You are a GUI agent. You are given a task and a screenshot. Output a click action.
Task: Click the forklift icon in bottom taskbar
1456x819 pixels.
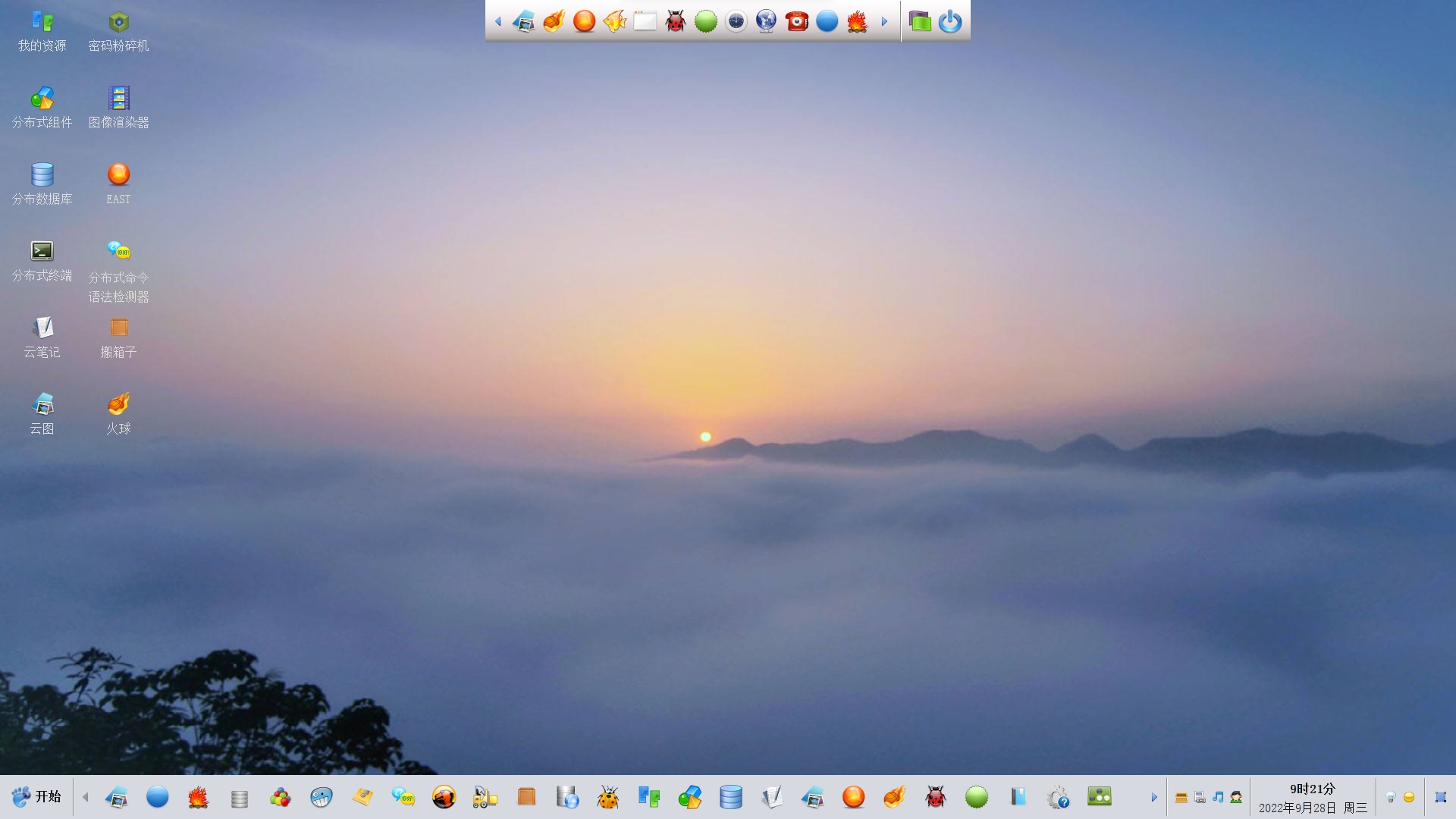(x=485, y=797)
